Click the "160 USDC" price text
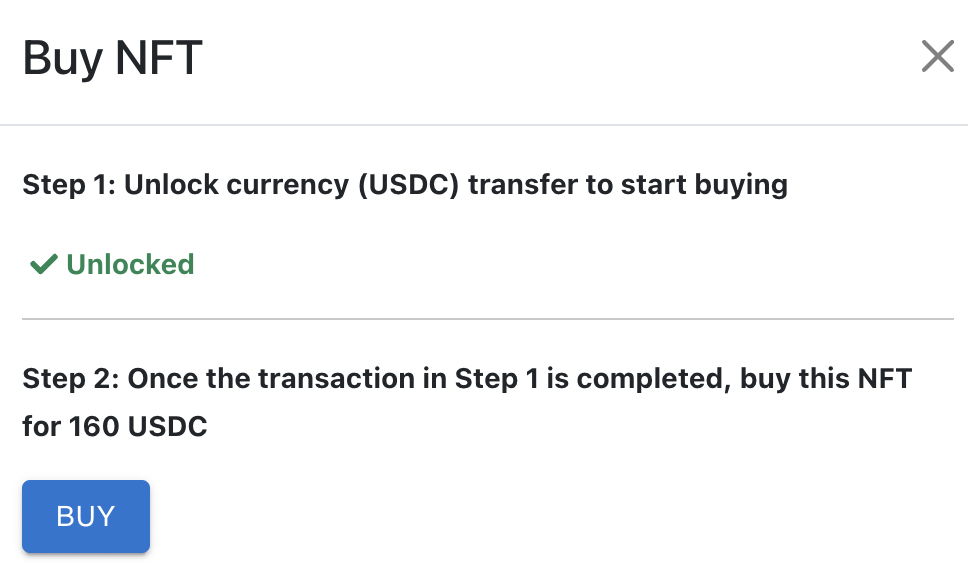Image resolution: width=968 pixels, height=564 pixels. tap(138, 427)
